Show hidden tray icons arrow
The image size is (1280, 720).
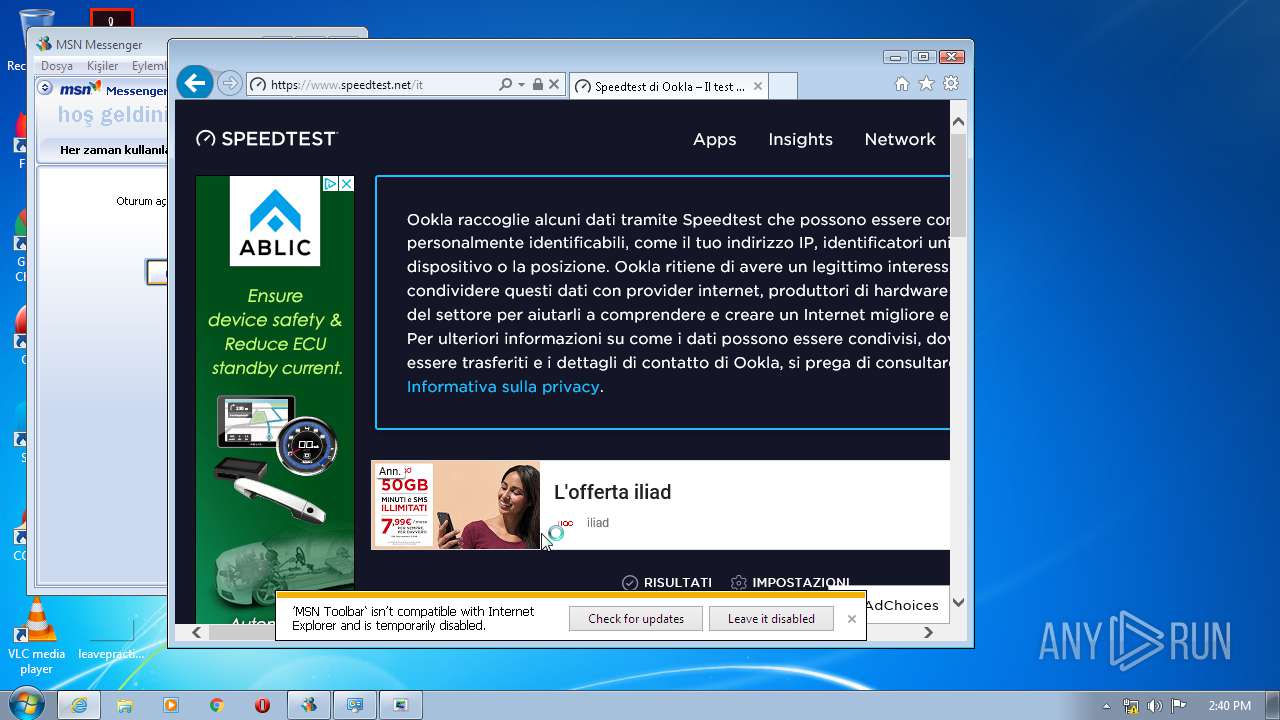[x=1106, y=706]
